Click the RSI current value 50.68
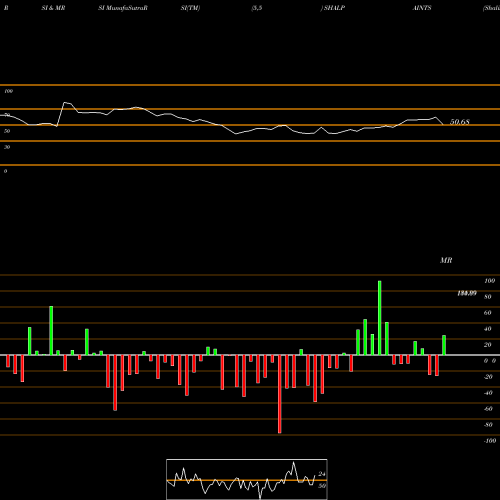500x500 pixels. (460, 122)
